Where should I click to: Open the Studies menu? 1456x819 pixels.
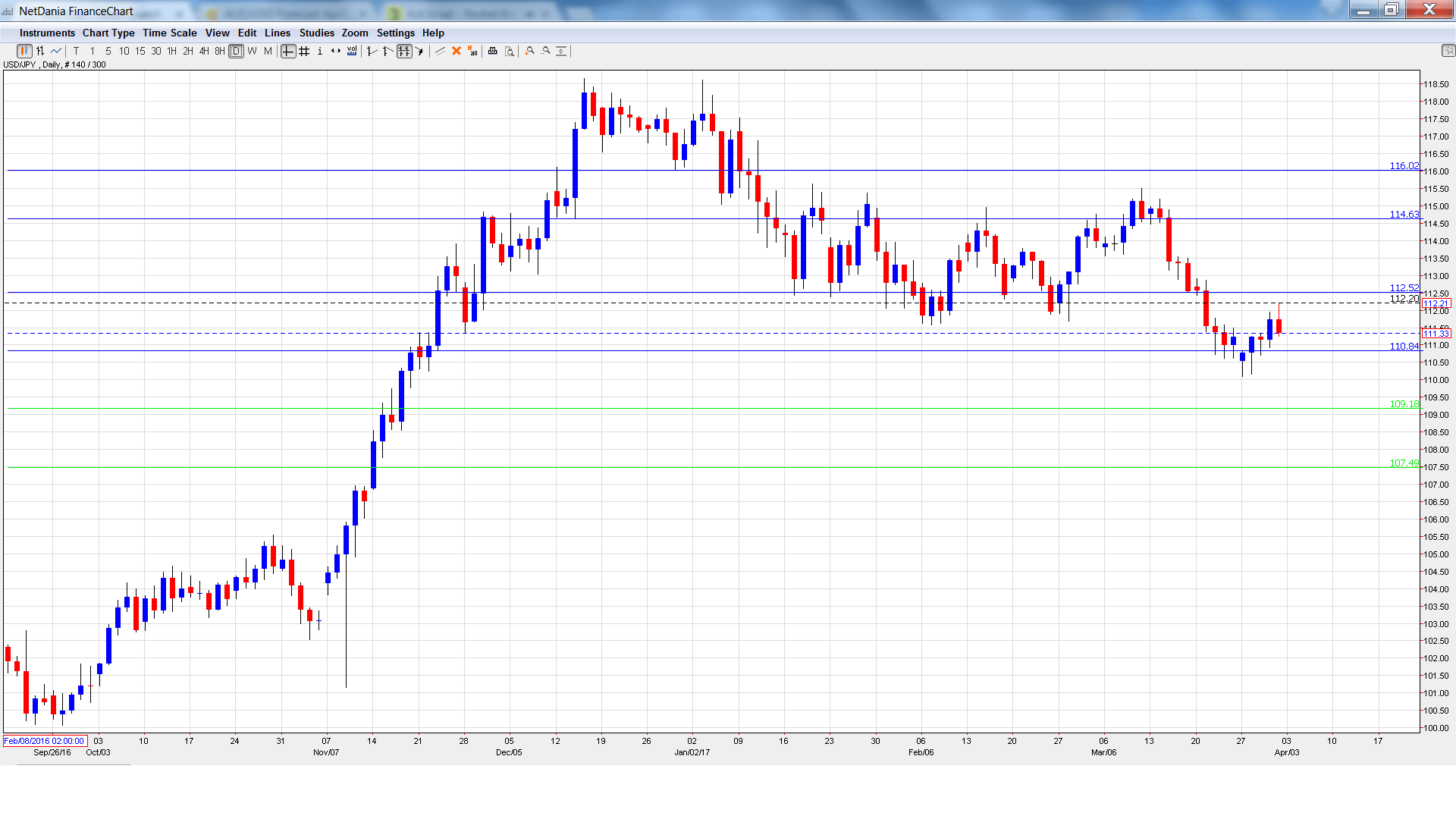316,33
